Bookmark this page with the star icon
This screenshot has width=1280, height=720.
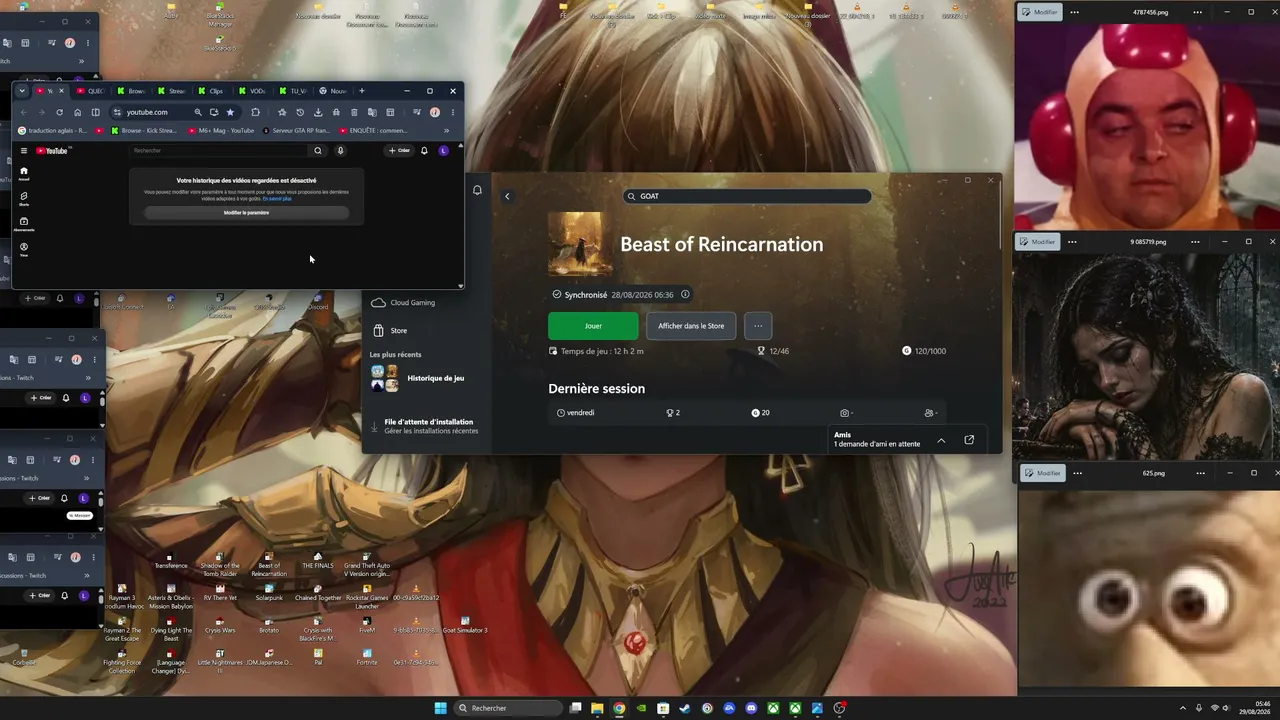tap(230, 112)
